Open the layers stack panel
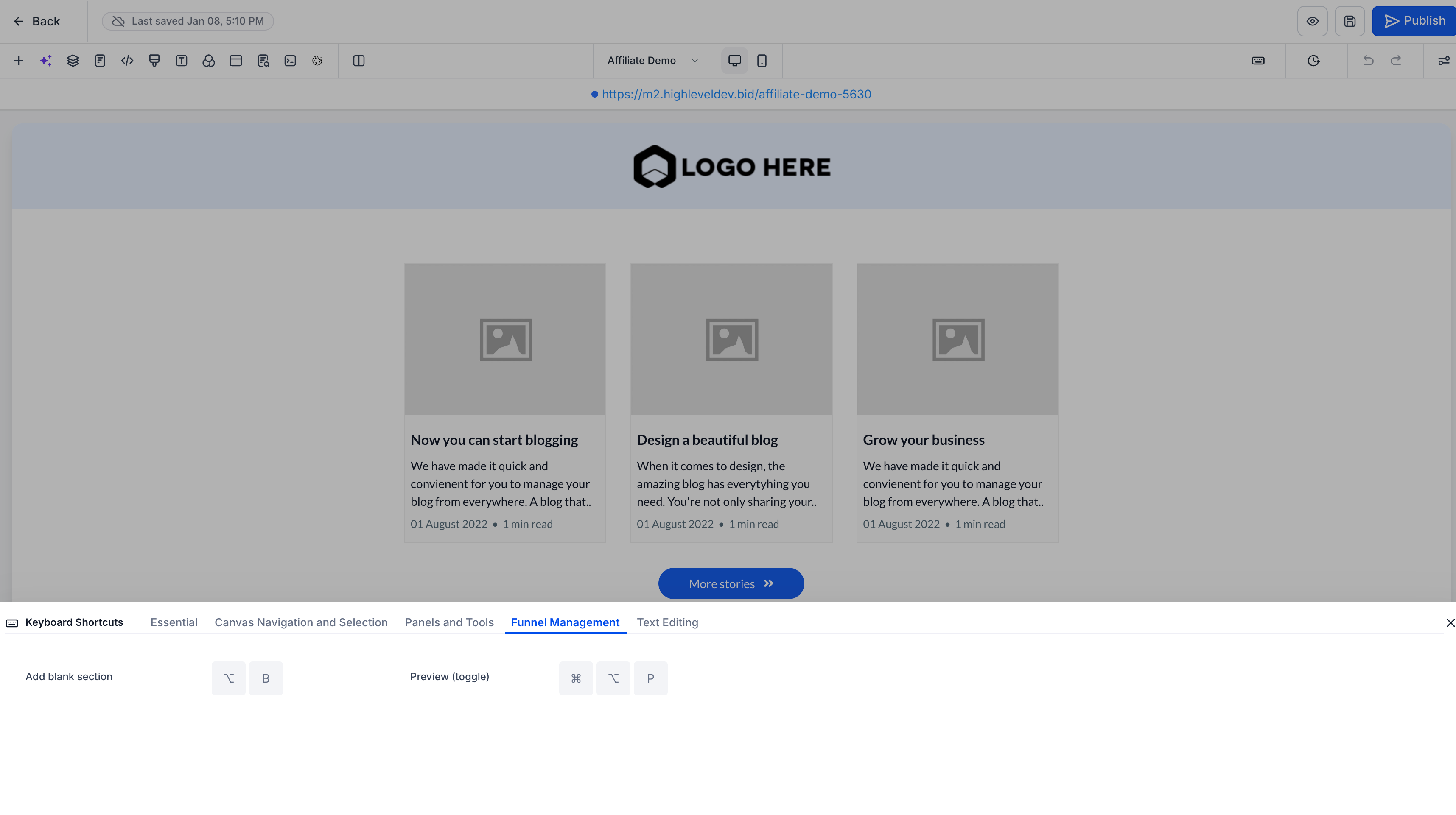1456x815 pixels. tap(73, 61)
